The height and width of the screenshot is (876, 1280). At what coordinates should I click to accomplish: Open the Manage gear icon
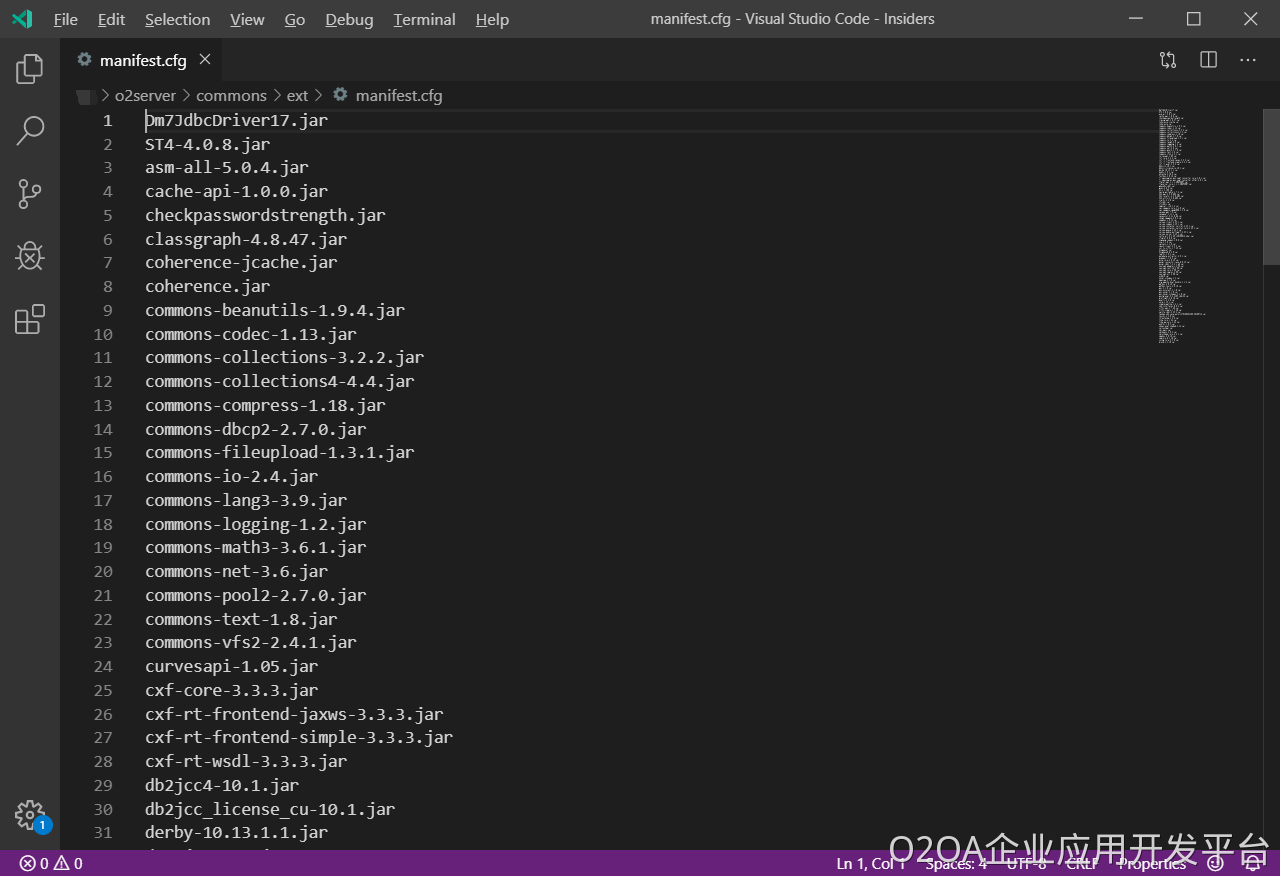click(x=30, y=814)
